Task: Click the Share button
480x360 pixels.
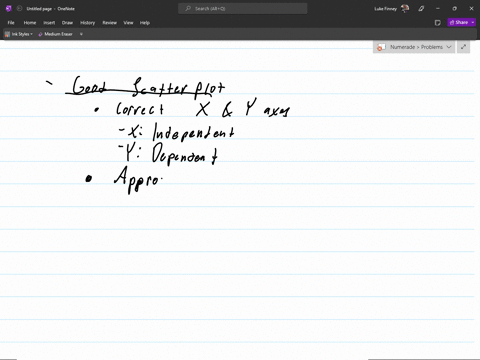Action: 459,22
